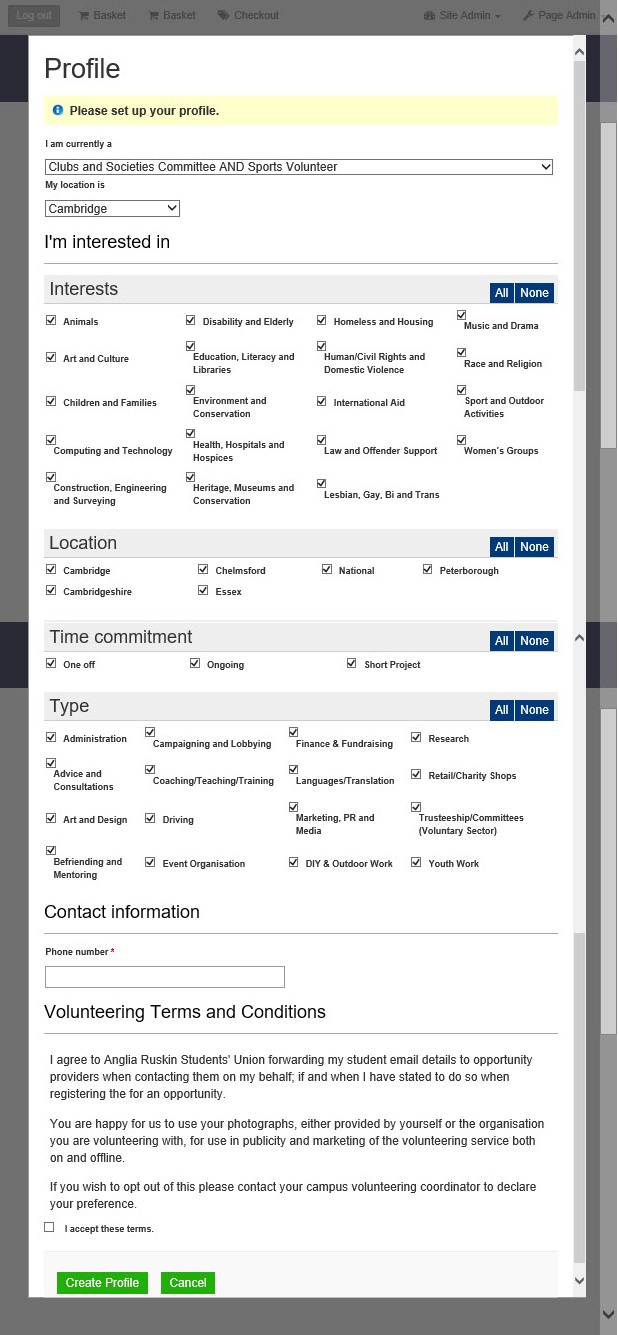Select All in the Type section
The height and width of the screenshot is (1335, 619).
click(502, 710)
